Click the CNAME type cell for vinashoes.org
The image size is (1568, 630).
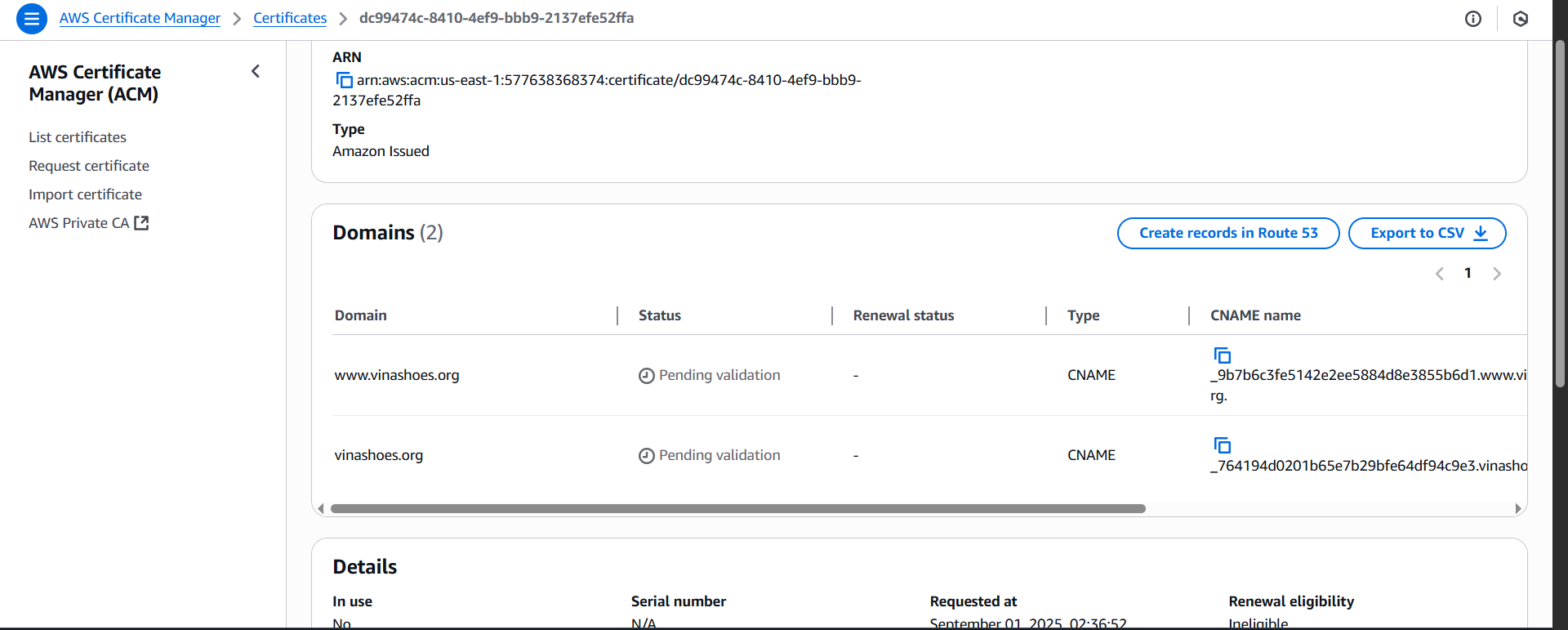(x=1091, y=455)
